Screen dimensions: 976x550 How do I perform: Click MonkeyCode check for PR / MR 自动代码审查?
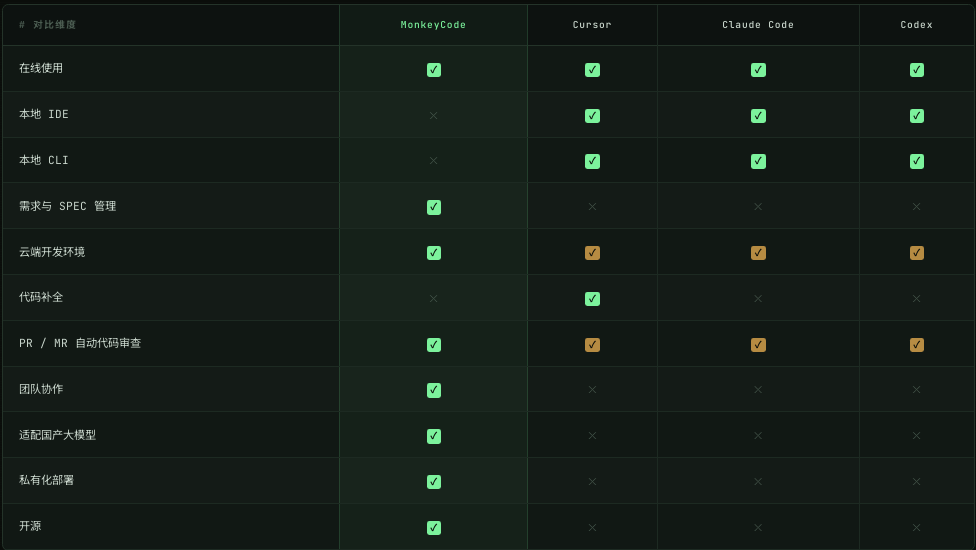(x=434, y=345)
